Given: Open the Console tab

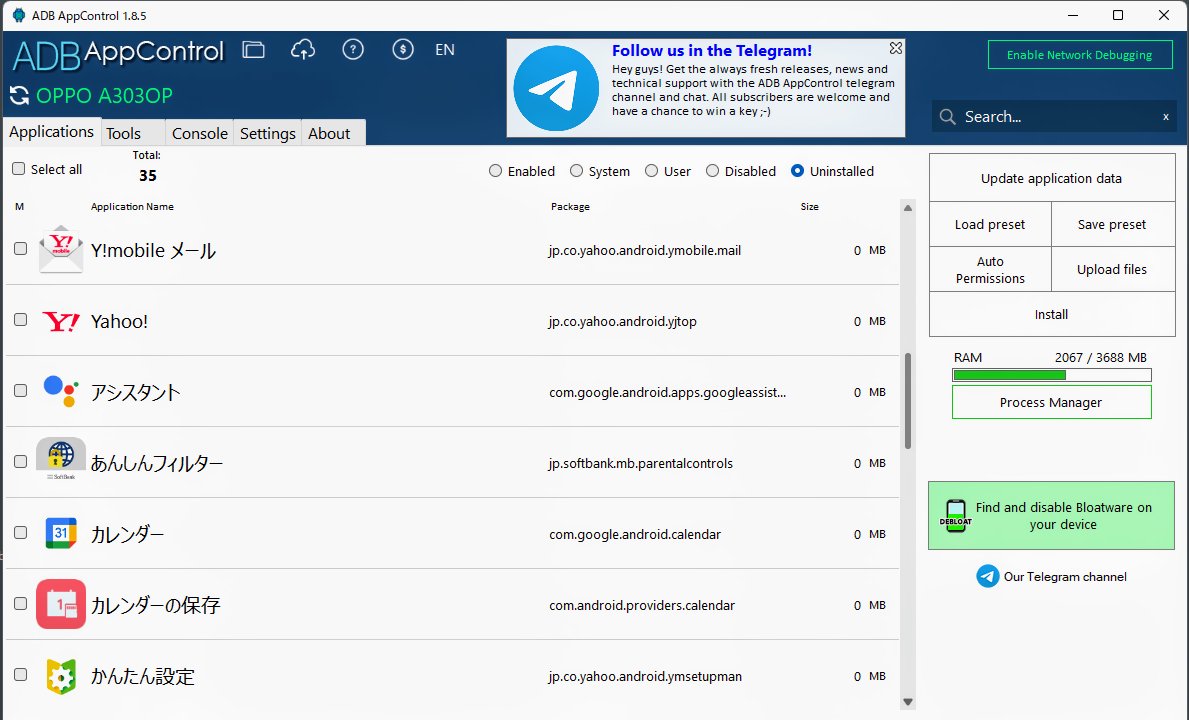Looking at the screenshot, I should pos(199,133).
